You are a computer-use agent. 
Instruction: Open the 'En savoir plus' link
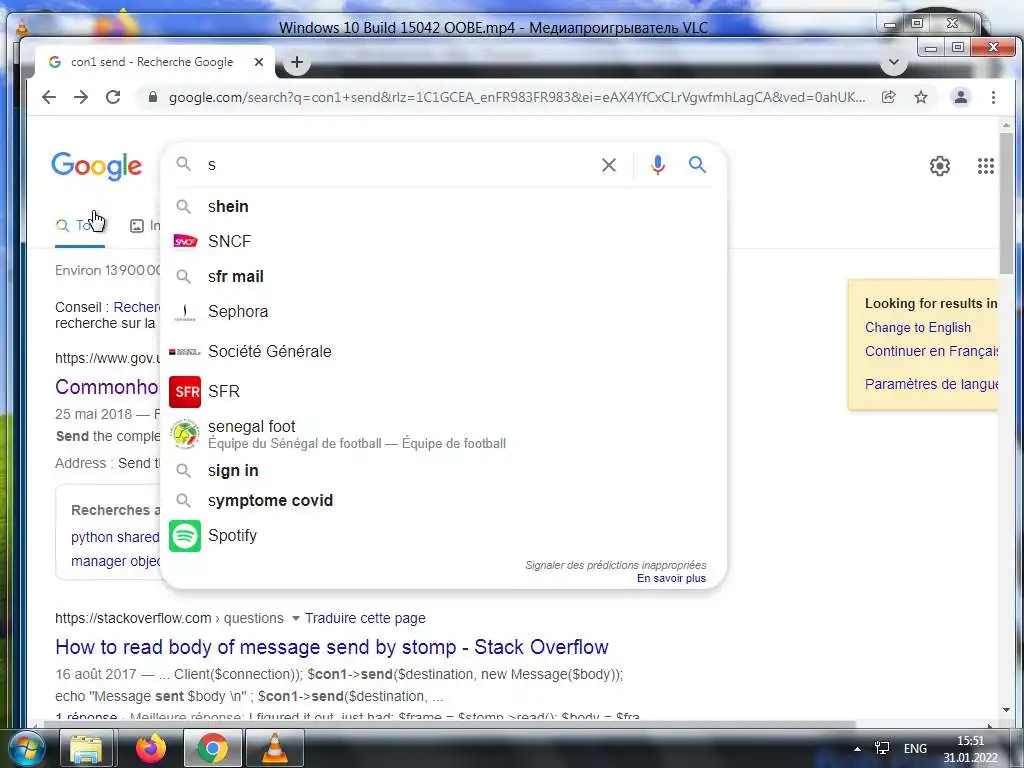pos(671,579)
